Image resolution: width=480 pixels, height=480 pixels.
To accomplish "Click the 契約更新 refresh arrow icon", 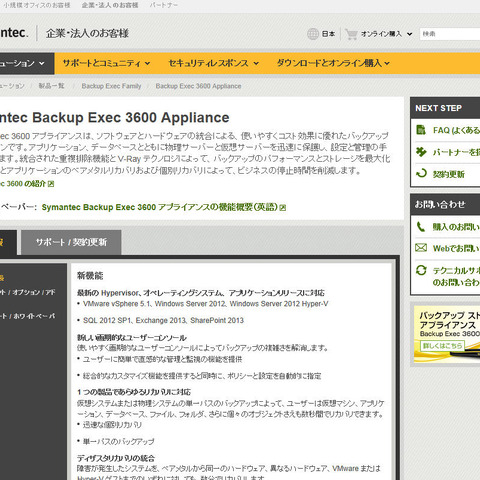I will click(421, 173).
